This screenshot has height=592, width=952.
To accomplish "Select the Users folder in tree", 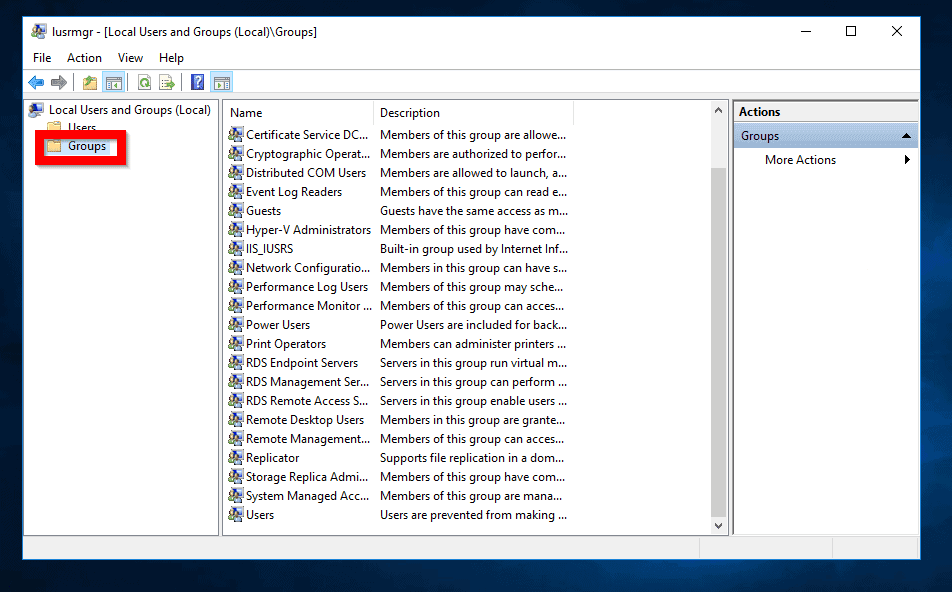I will pos(81,128).
